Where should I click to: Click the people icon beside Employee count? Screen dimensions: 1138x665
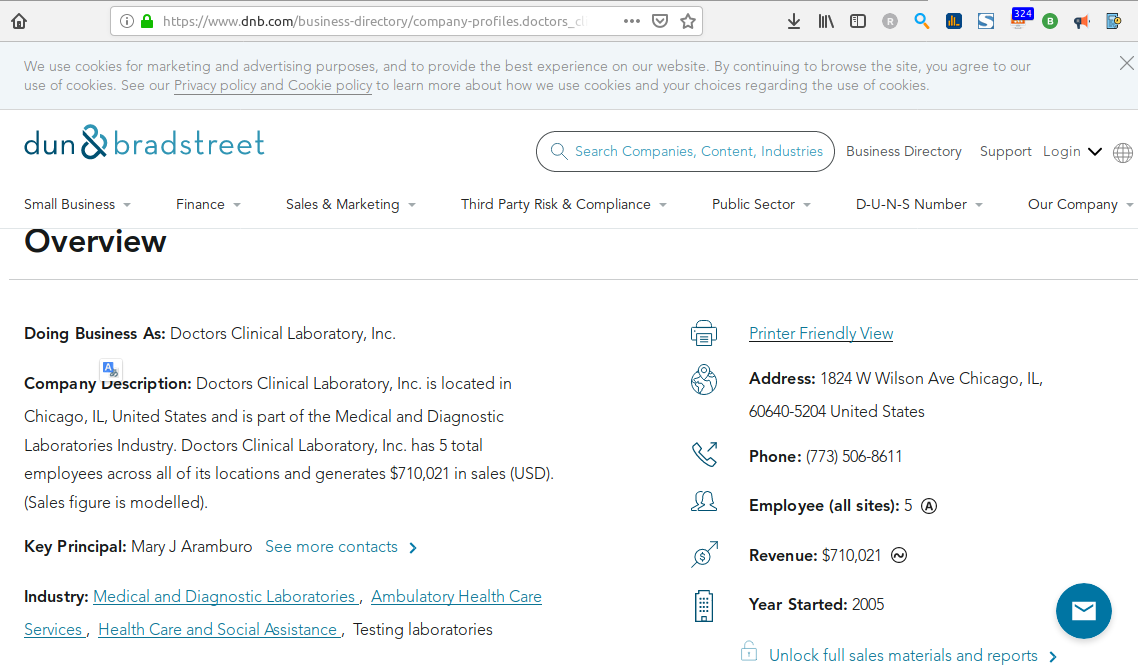(703, 502)
